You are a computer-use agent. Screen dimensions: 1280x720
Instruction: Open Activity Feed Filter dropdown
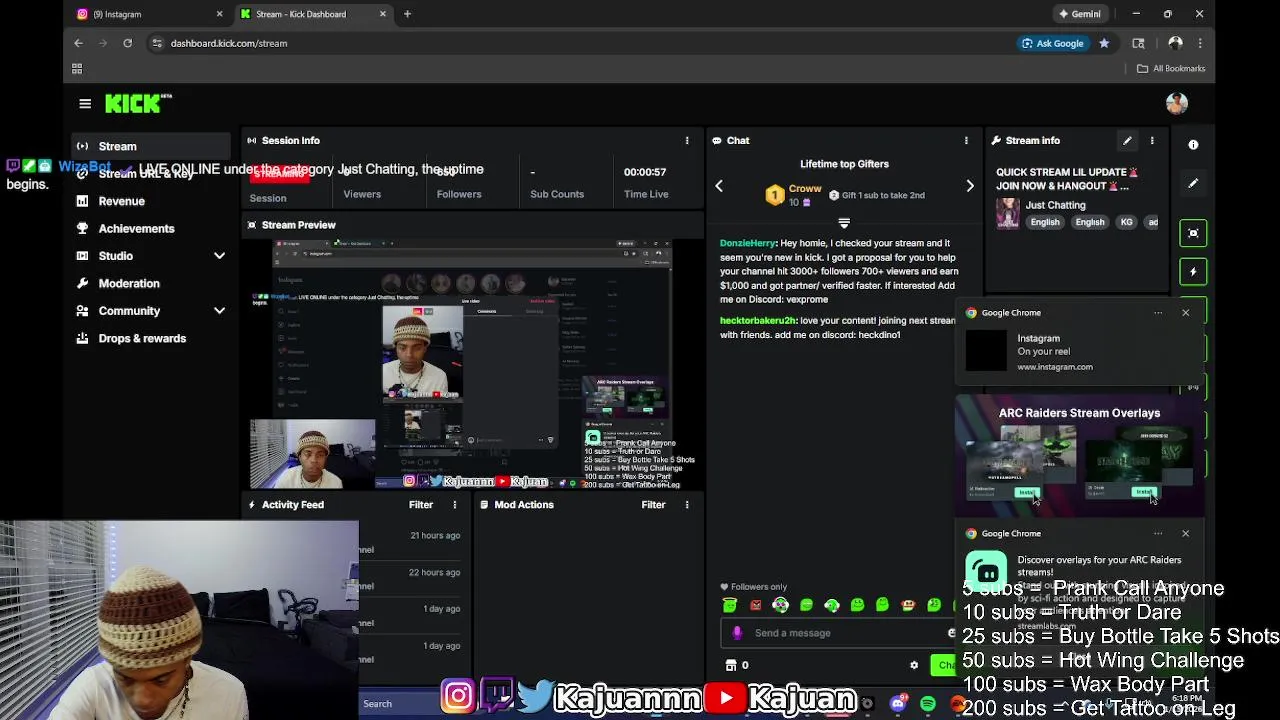[421, 505]
